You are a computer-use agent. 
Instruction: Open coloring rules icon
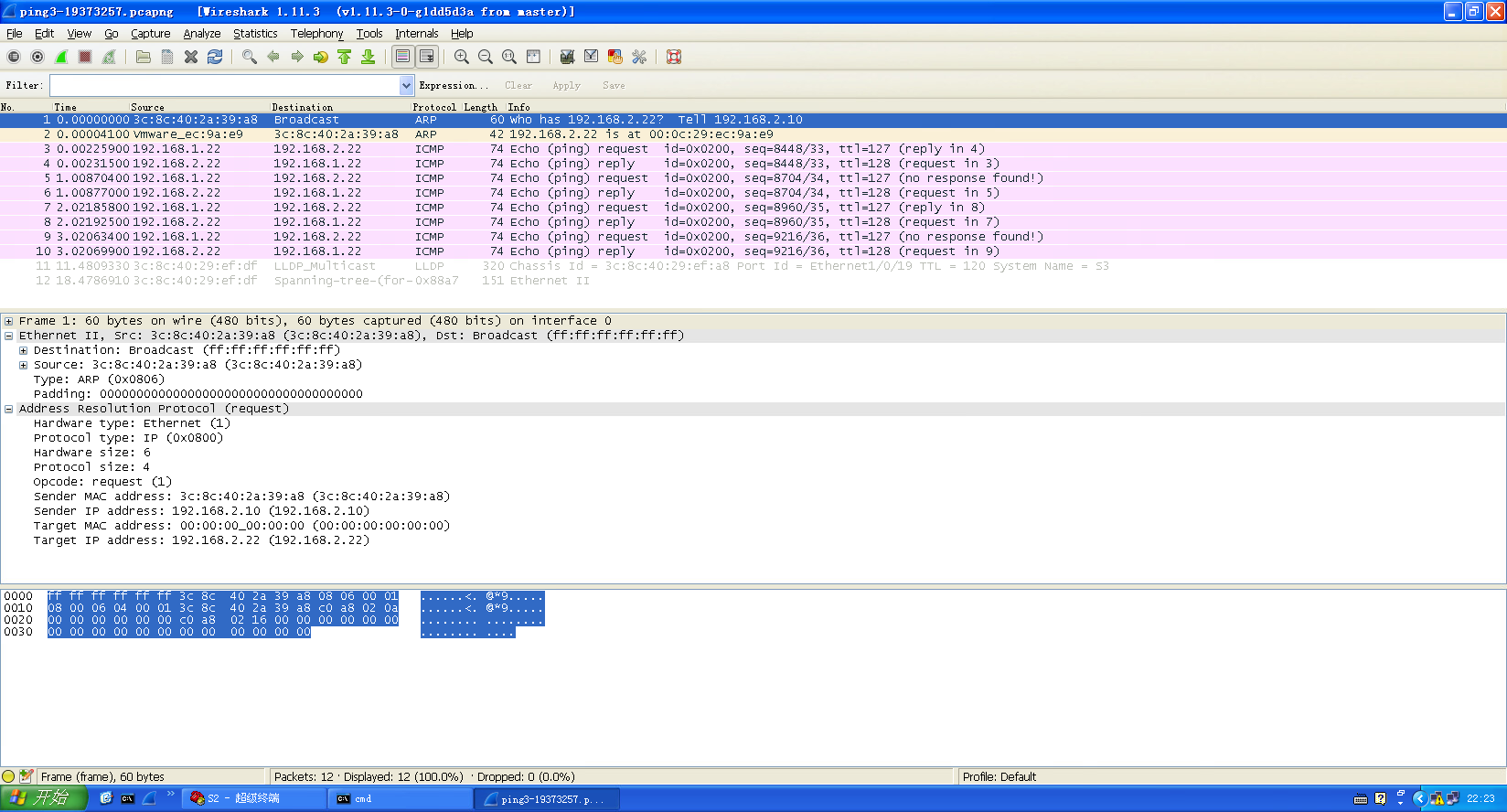(615, 57)
